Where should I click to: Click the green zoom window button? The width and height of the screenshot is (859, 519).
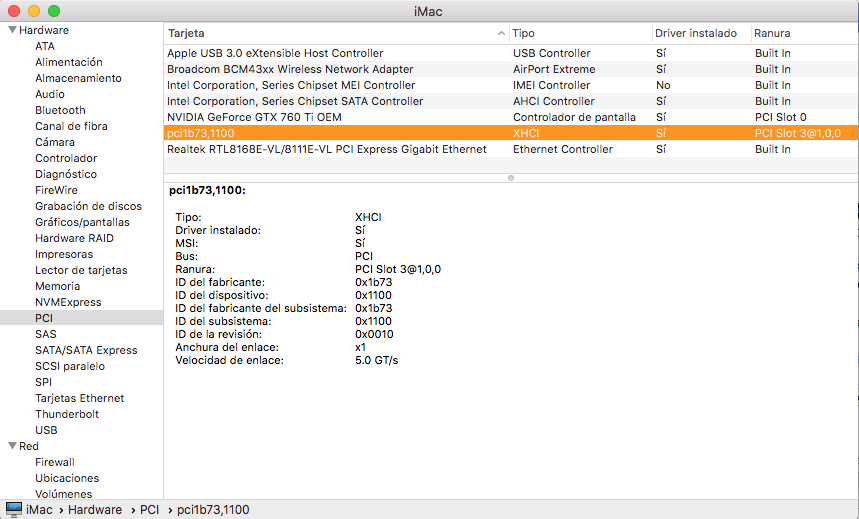pos(54,11)
